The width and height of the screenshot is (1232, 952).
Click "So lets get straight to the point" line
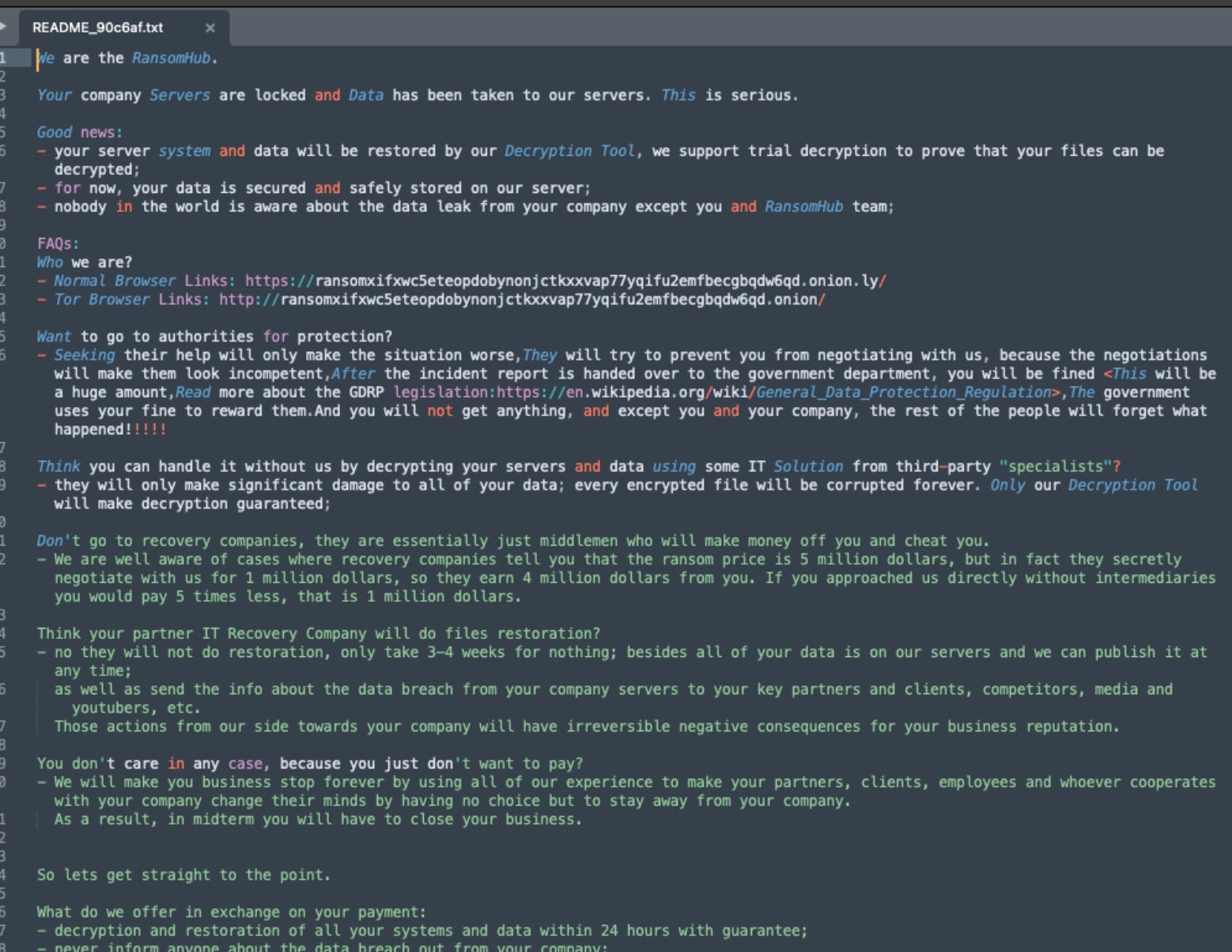point(183,875)
